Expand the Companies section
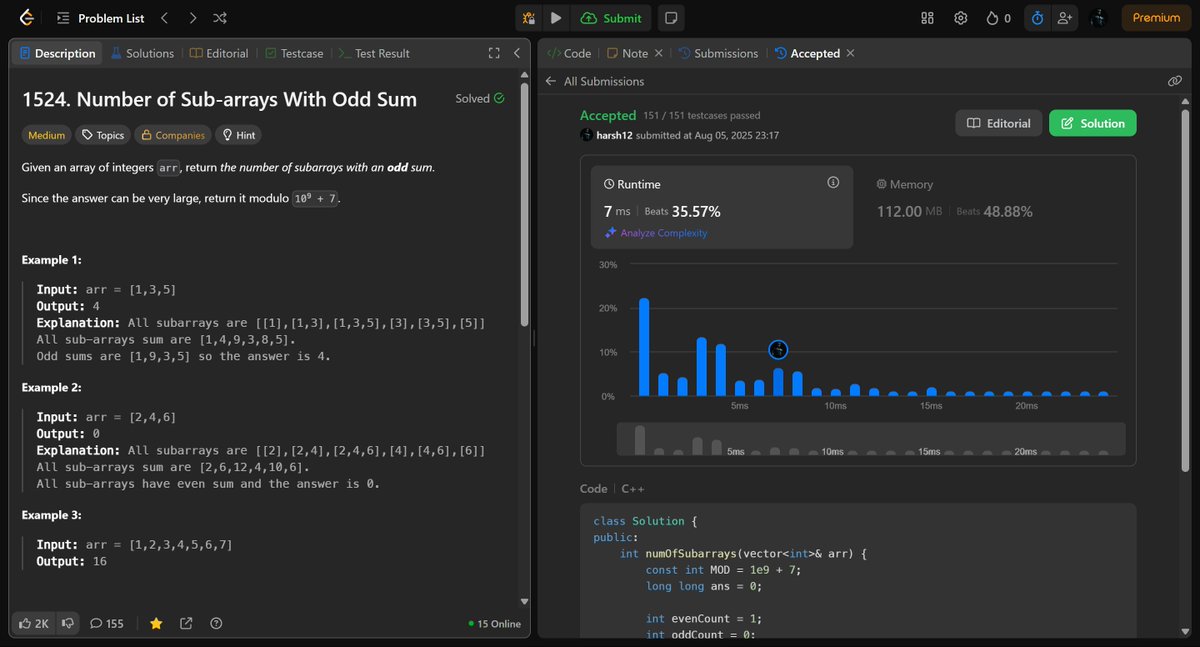This screenshot has width=1200, height=647. [x=172, y=134]
